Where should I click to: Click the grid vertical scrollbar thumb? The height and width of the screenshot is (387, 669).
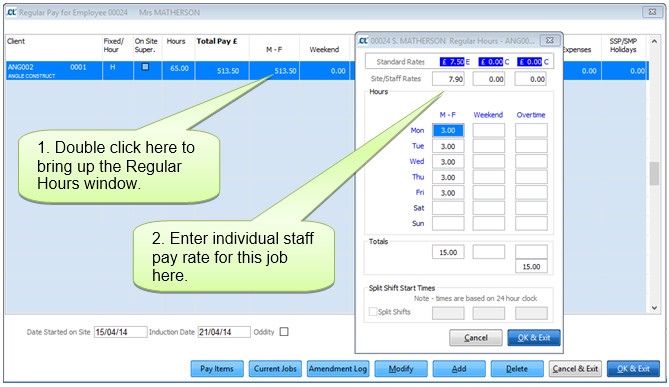click(x=654, y=173)
